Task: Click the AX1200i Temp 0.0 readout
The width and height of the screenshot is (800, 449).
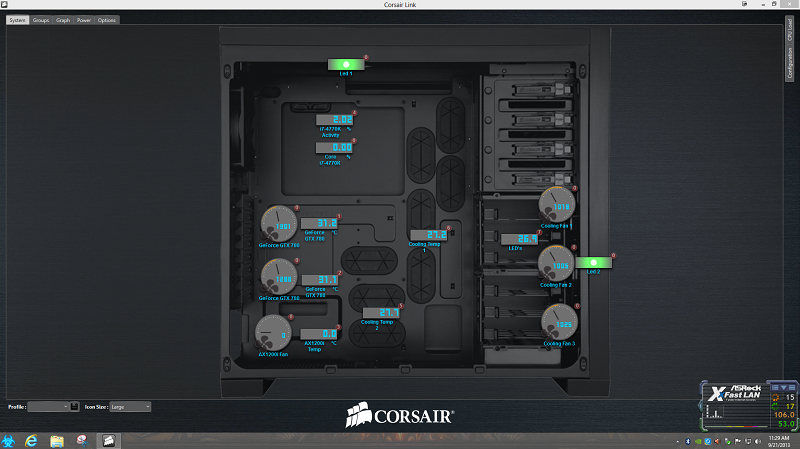Action: point(319,334)
